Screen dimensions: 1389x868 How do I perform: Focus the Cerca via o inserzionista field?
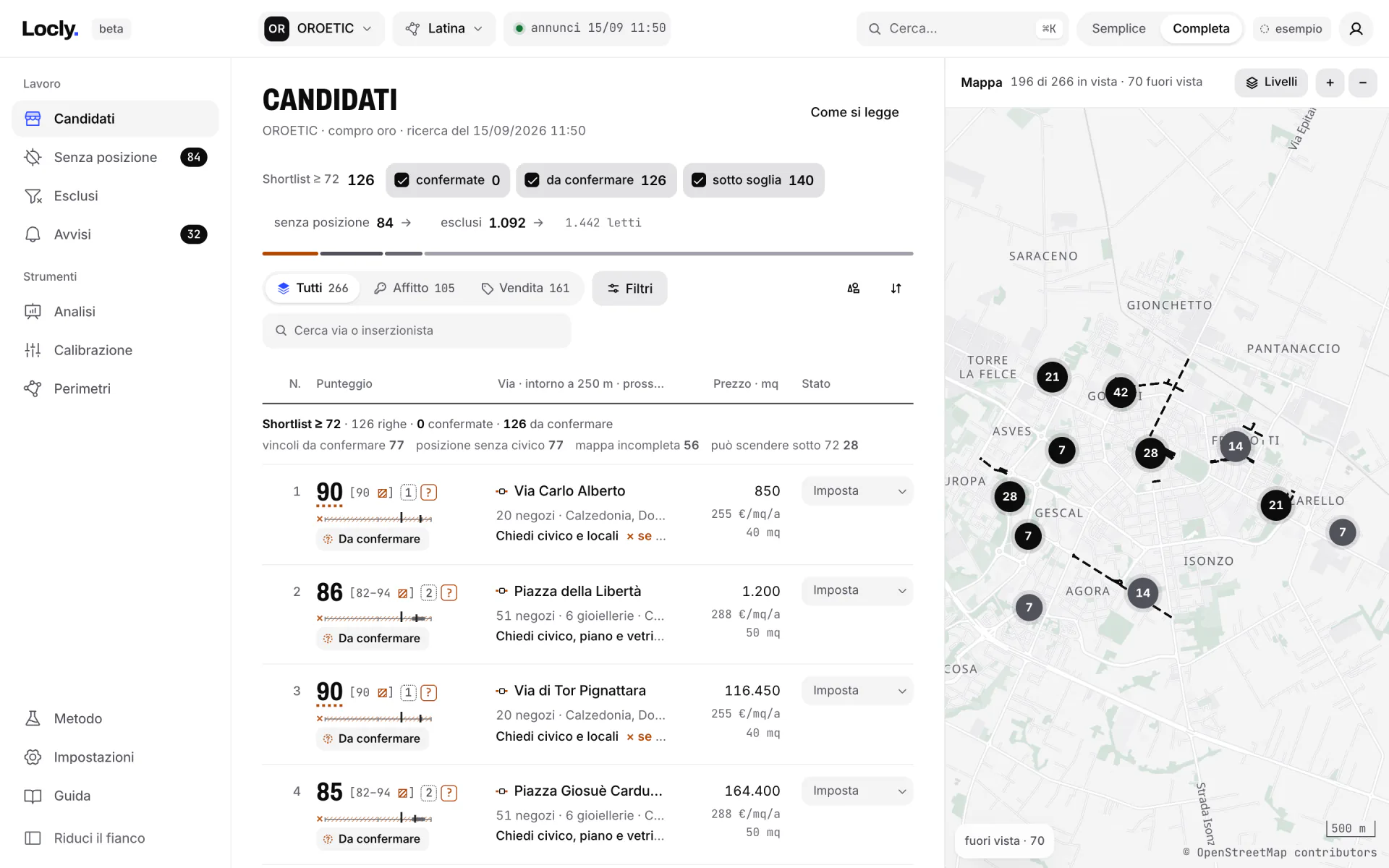click(417, 331)
